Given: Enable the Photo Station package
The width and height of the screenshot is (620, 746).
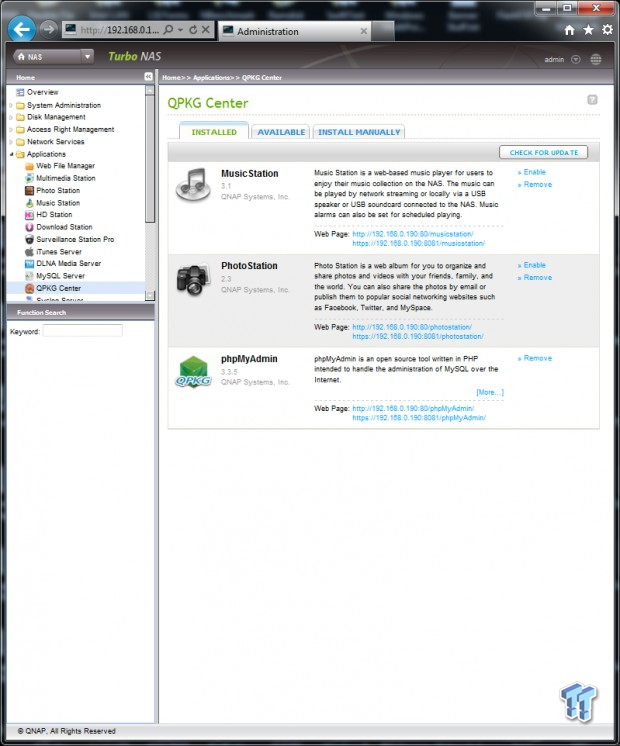Looking at the screenshot, I should [534, 265].
